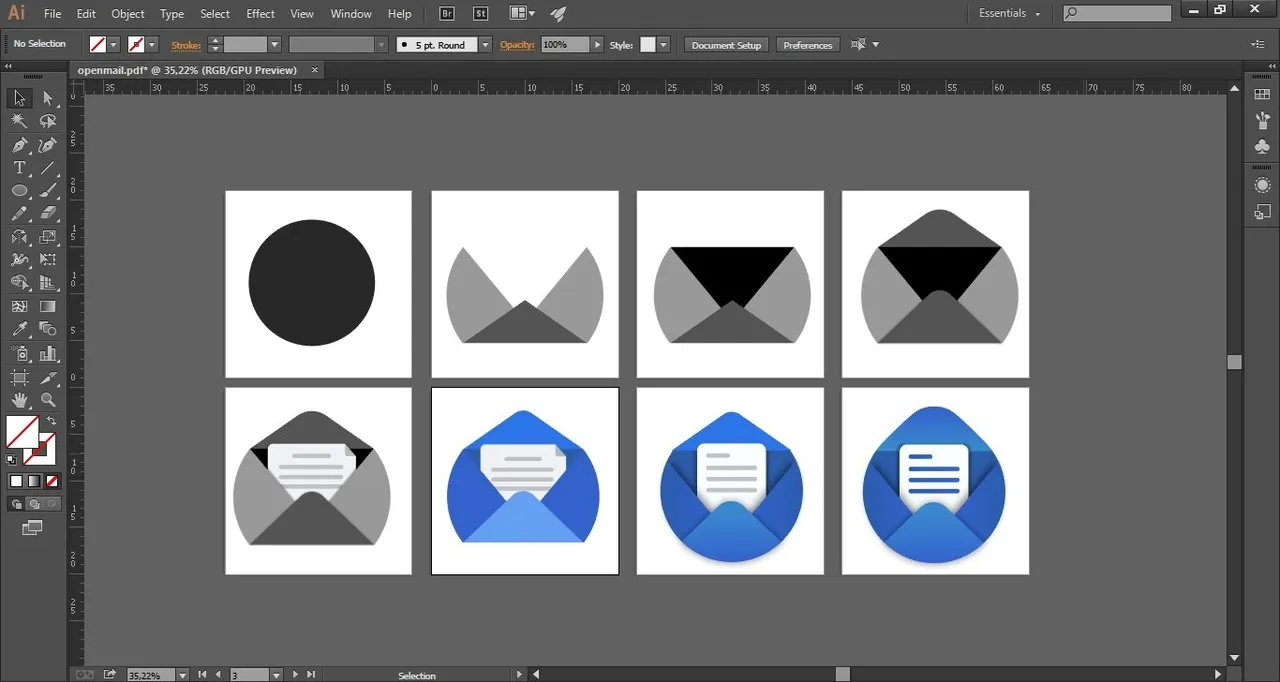Select the Eraser tool
The height and width of the screenshot is (682, 1280).
(47, 214)
